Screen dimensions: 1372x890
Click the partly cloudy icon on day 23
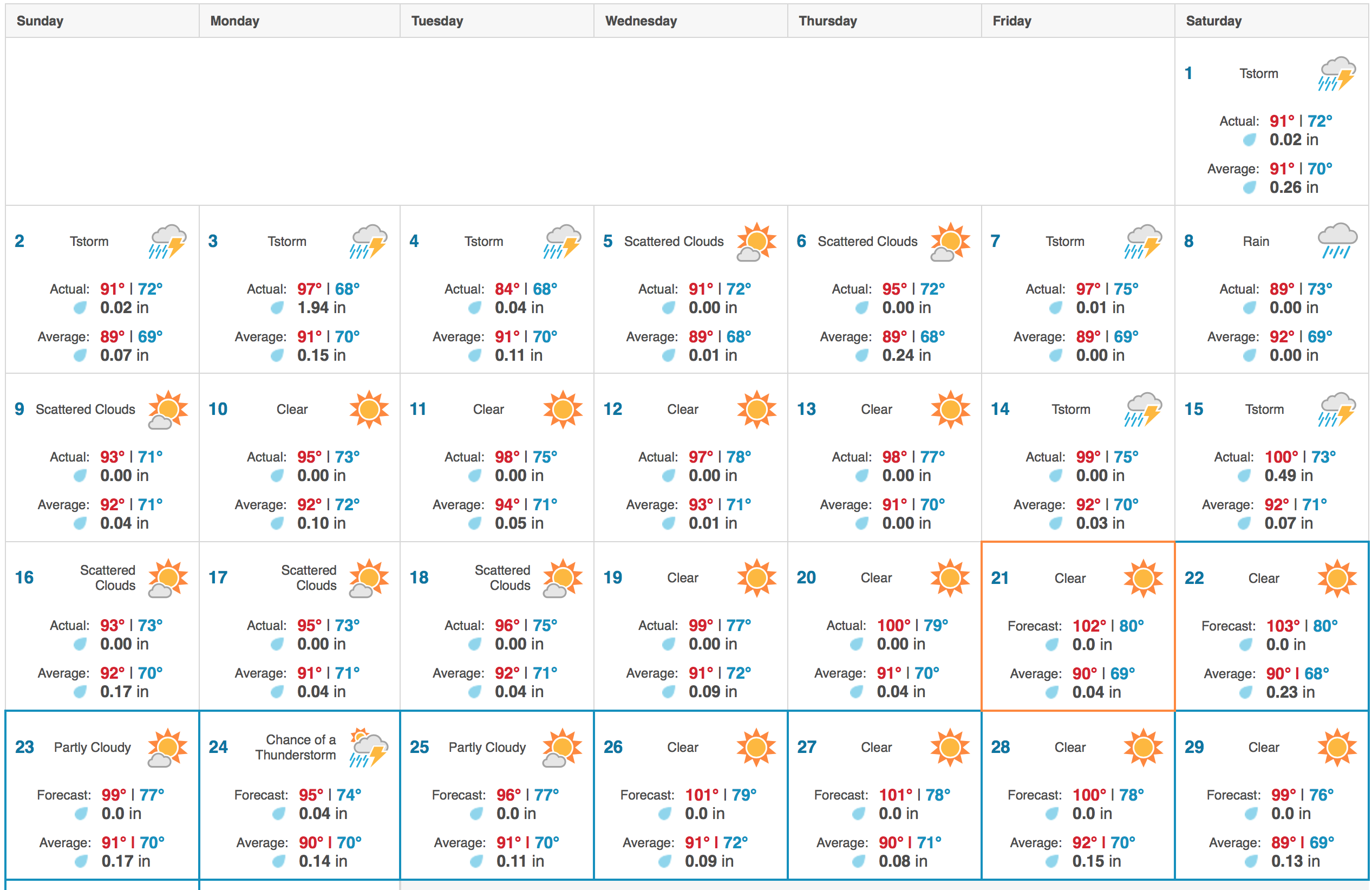click(x=167, y=748)
